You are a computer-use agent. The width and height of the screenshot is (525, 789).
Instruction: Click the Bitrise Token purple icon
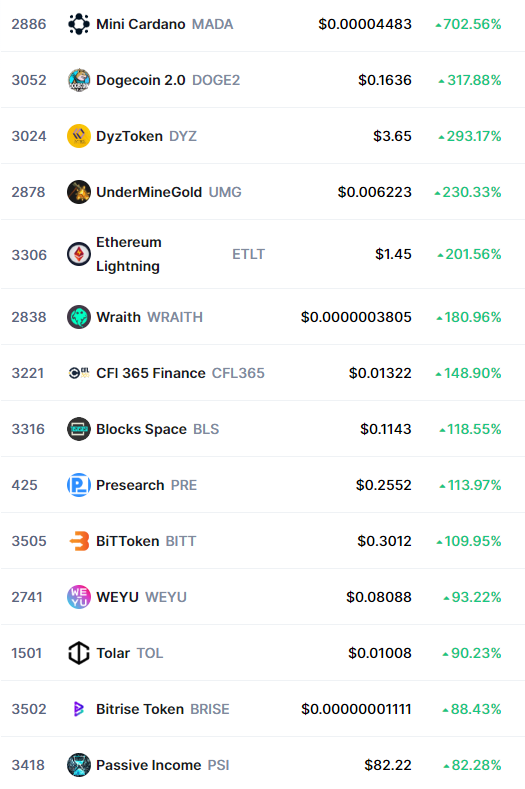point(79,709)
